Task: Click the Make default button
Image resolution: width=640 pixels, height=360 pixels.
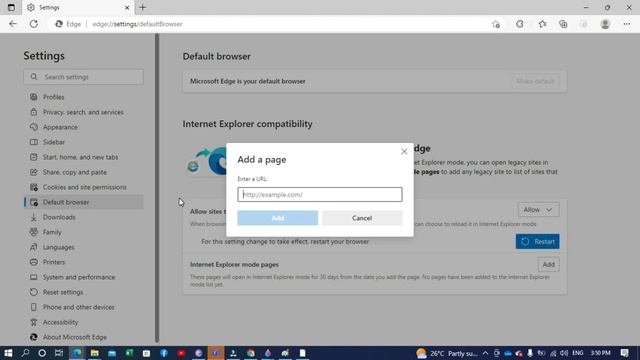Action: (x=535, y=81)
